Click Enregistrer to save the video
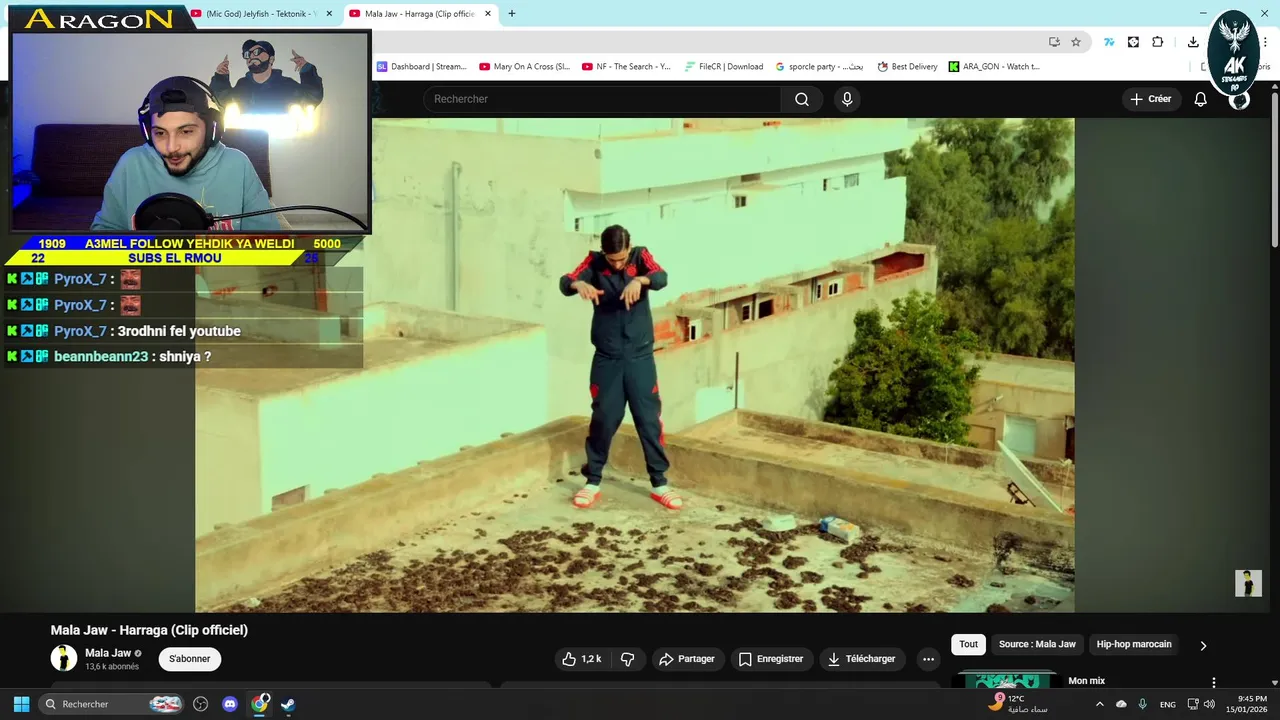Image resolution: width=1280 pixels, height=720 pixels. tap(771, 659)
